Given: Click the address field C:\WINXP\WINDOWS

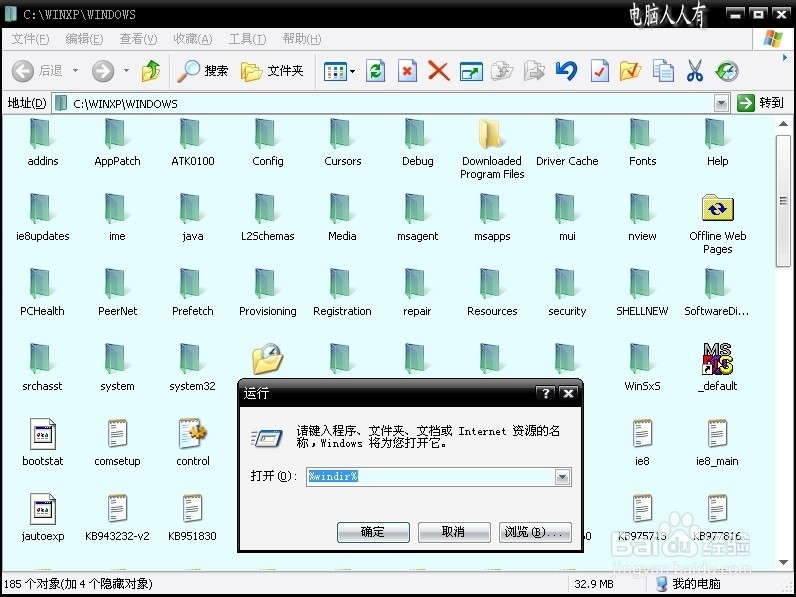Looking at the screenshot, I should tap(383, 104).
